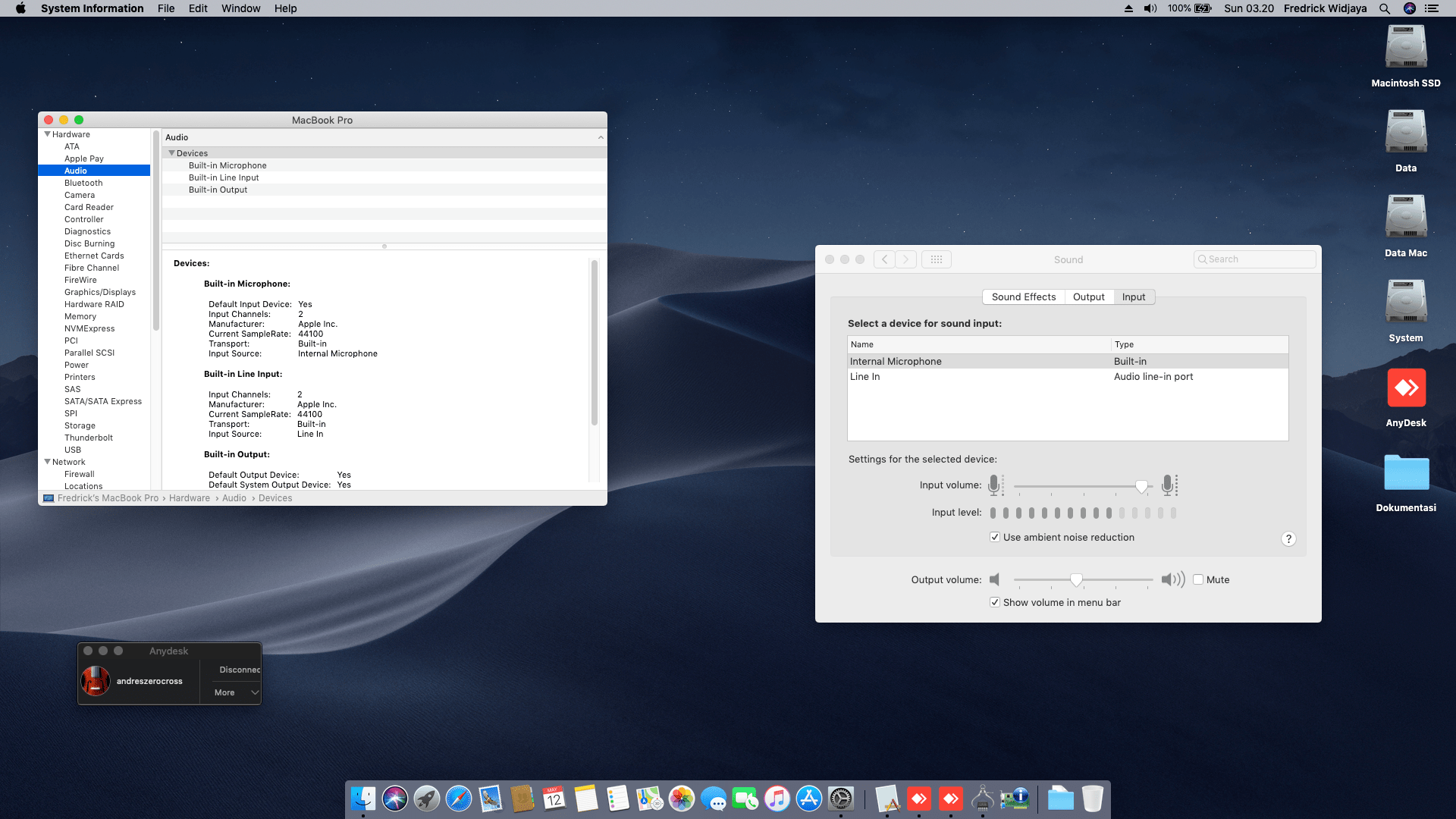Click the right microphone icon beside input slider

pos(1169,485)
